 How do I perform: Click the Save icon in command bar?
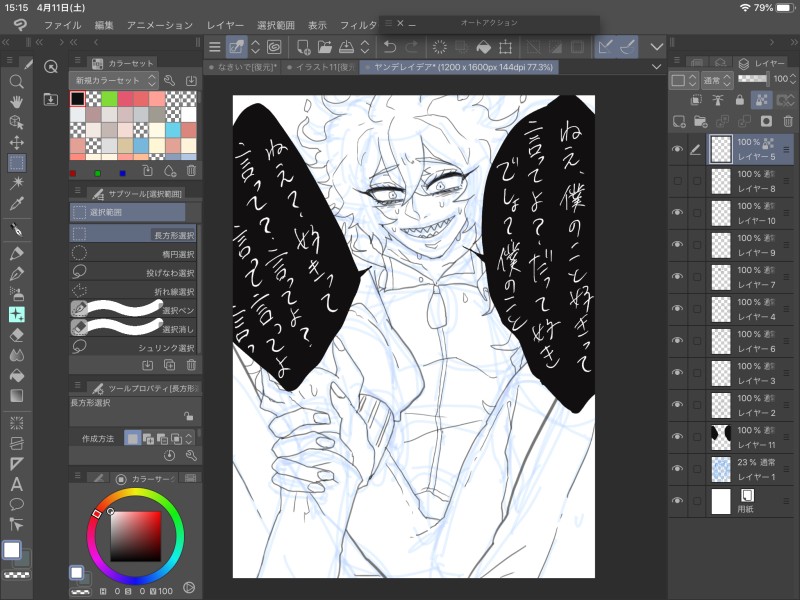tap(346, 47)
